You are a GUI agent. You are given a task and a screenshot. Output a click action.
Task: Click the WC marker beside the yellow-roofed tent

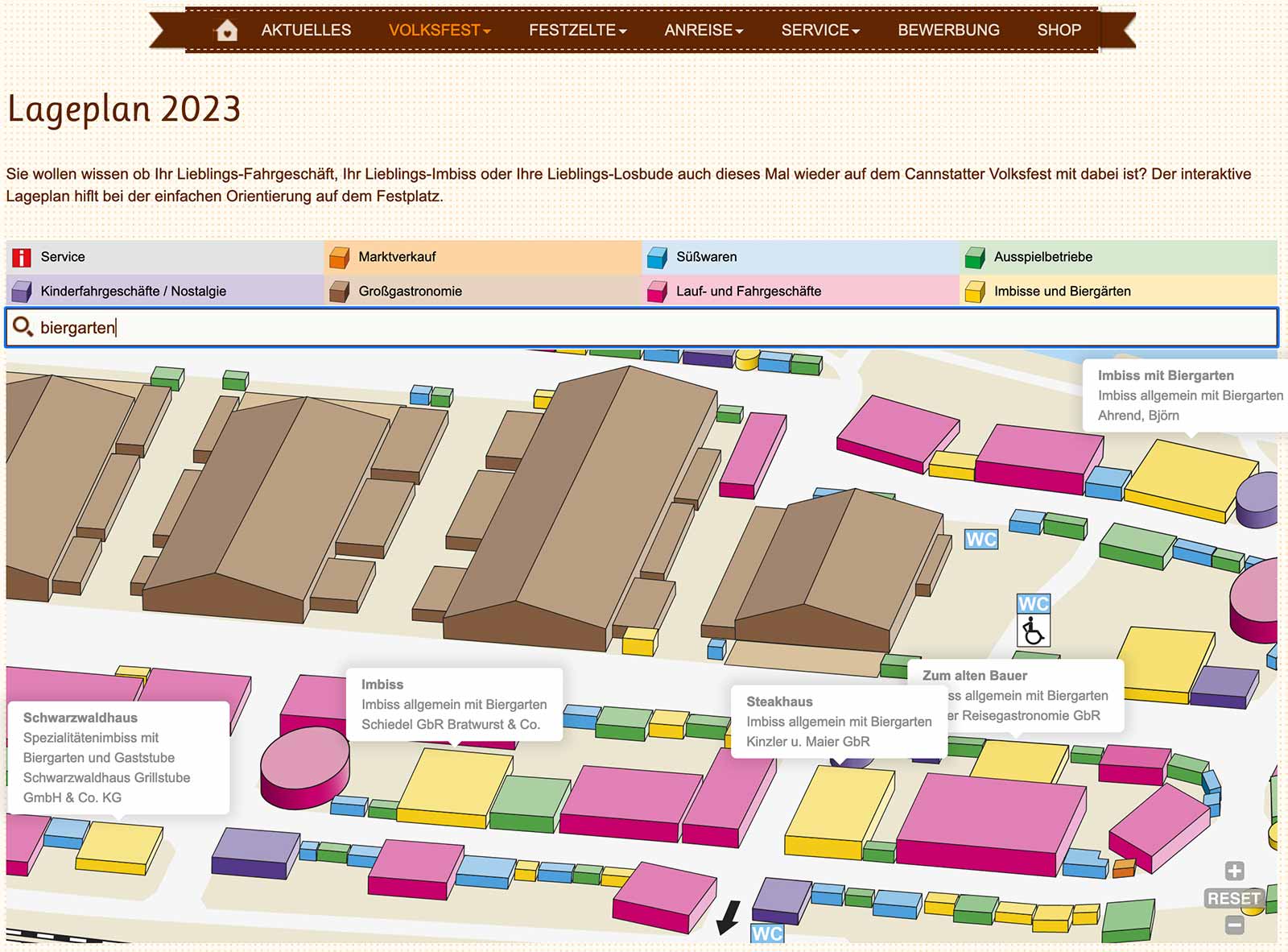click(x=980, y=539)
